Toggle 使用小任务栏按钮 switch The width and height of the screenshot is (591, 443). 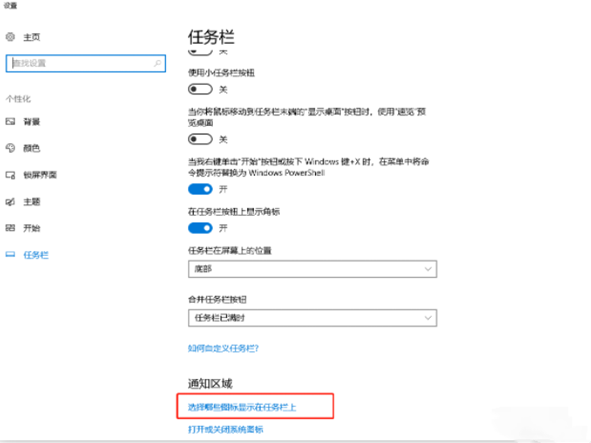tap(200, 89)
